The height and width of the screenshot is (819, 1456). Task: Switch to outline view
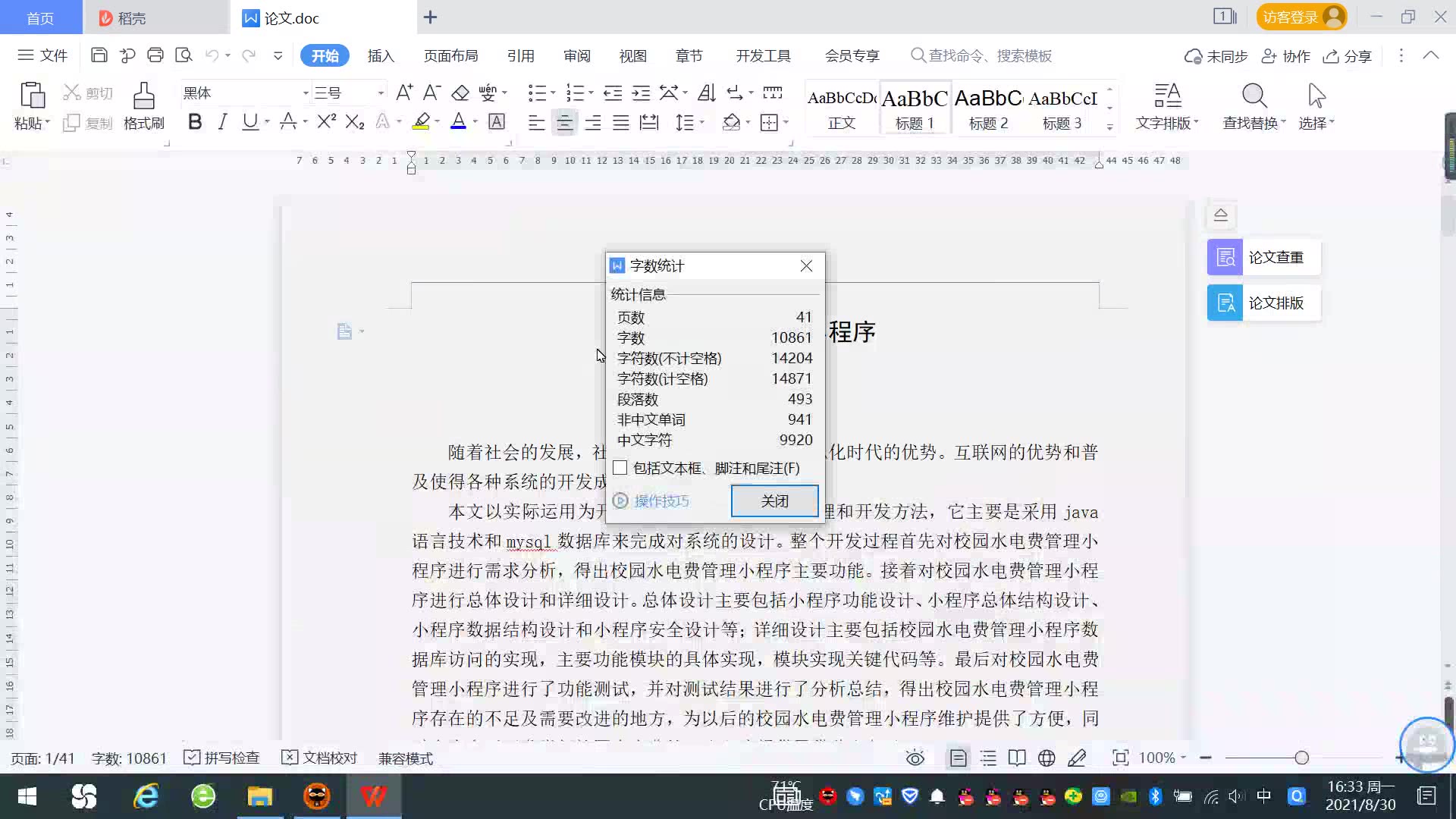tap(988, 758)
